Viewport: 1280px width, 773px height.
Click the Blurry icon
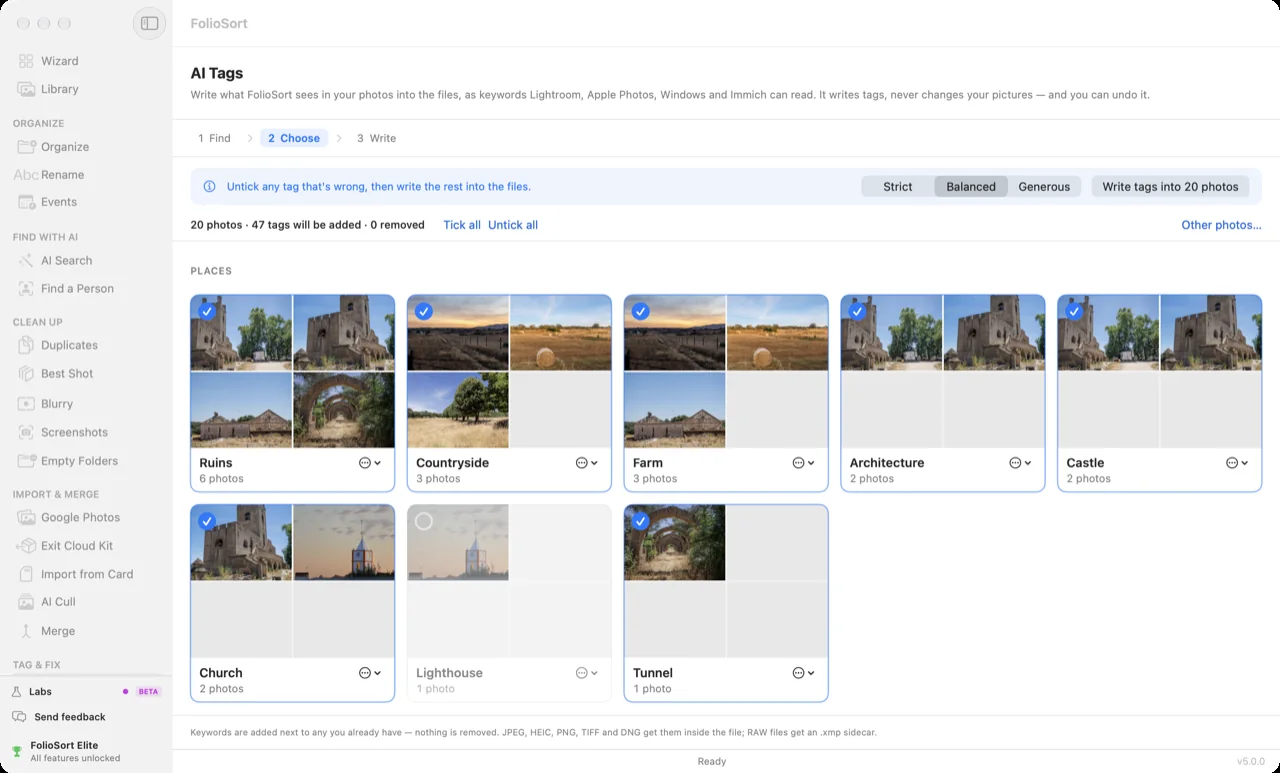[x=26, y=404]
